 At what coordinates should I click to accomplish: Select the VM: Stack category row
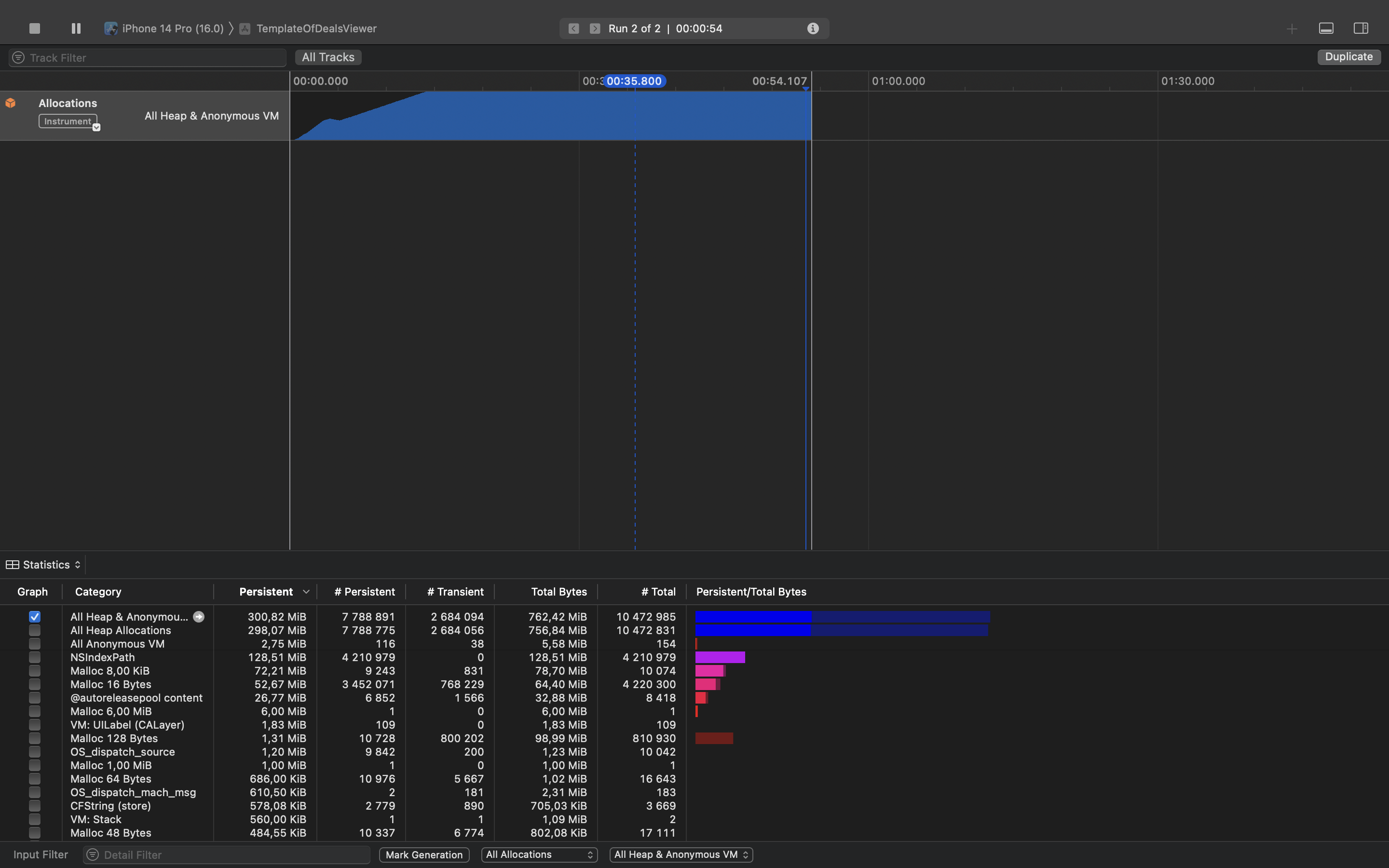[x=694, y=819]
